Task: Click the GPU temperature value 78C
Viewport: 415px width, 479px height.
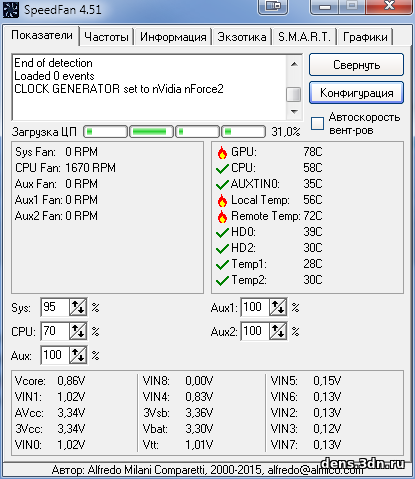Action: click(313, 152)
